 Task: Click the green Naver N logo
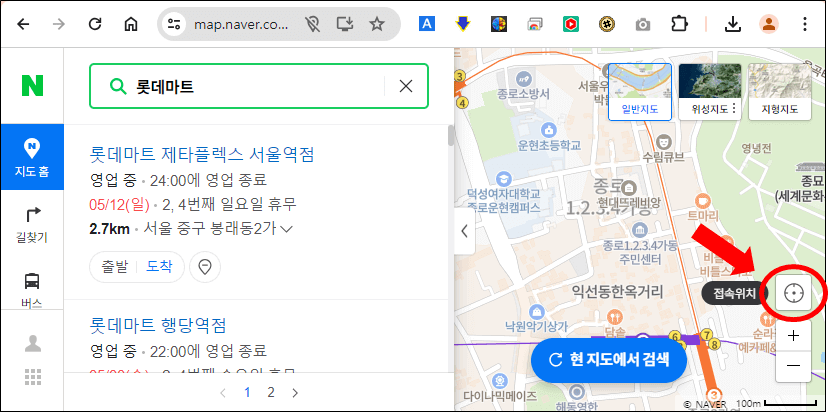(32, 86)
